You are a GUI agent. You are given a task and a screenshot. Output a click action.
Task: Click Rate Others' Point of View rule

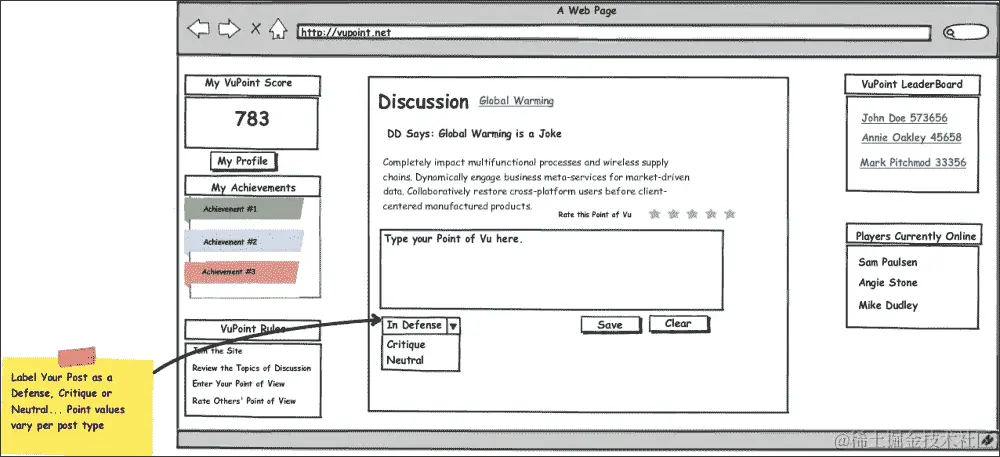click(244, 401)
